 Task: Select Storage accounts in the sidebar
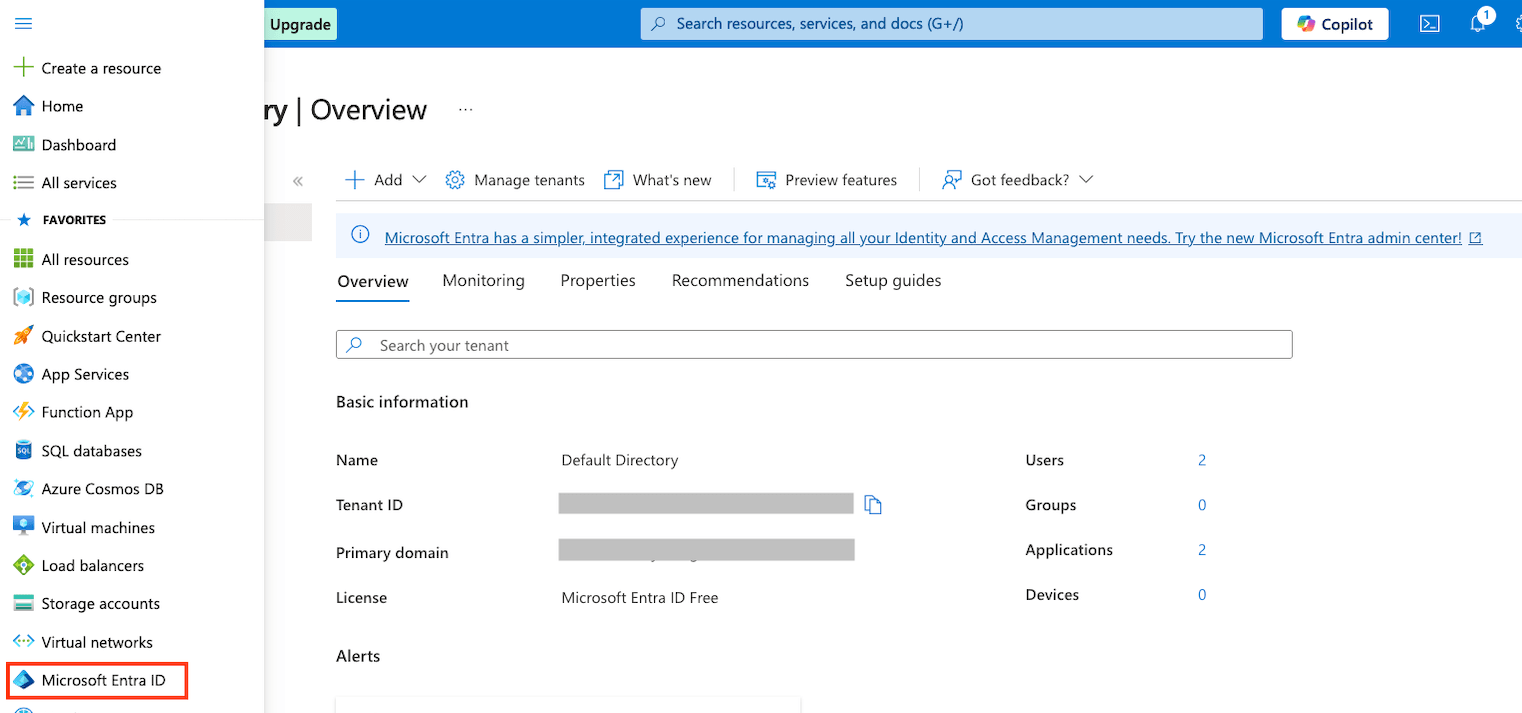coord(100,603)
